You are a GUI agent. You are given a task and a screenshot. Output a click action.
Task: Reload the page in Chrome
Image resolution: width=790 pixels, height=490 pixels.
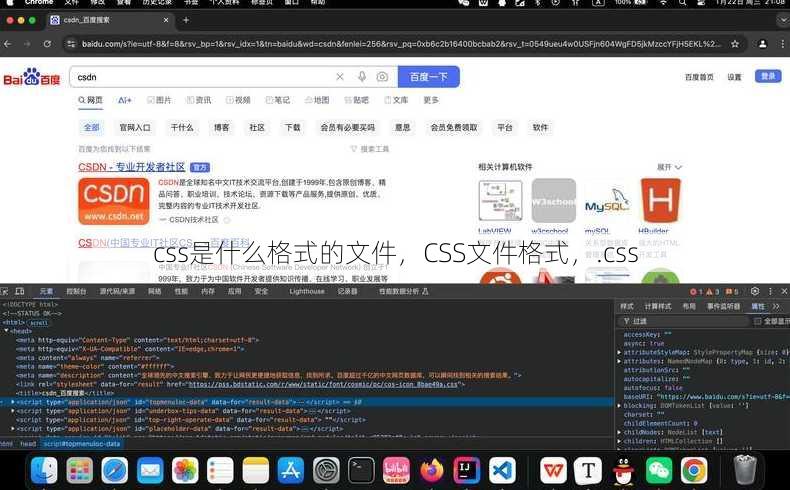tap(47, 44)
